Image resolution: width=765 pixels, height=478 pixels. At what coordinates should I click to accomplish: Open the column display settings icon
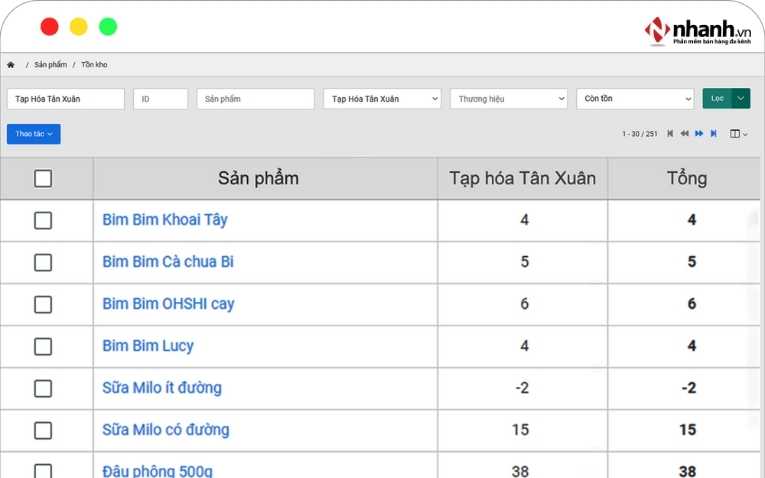click(x=738, y=134)
